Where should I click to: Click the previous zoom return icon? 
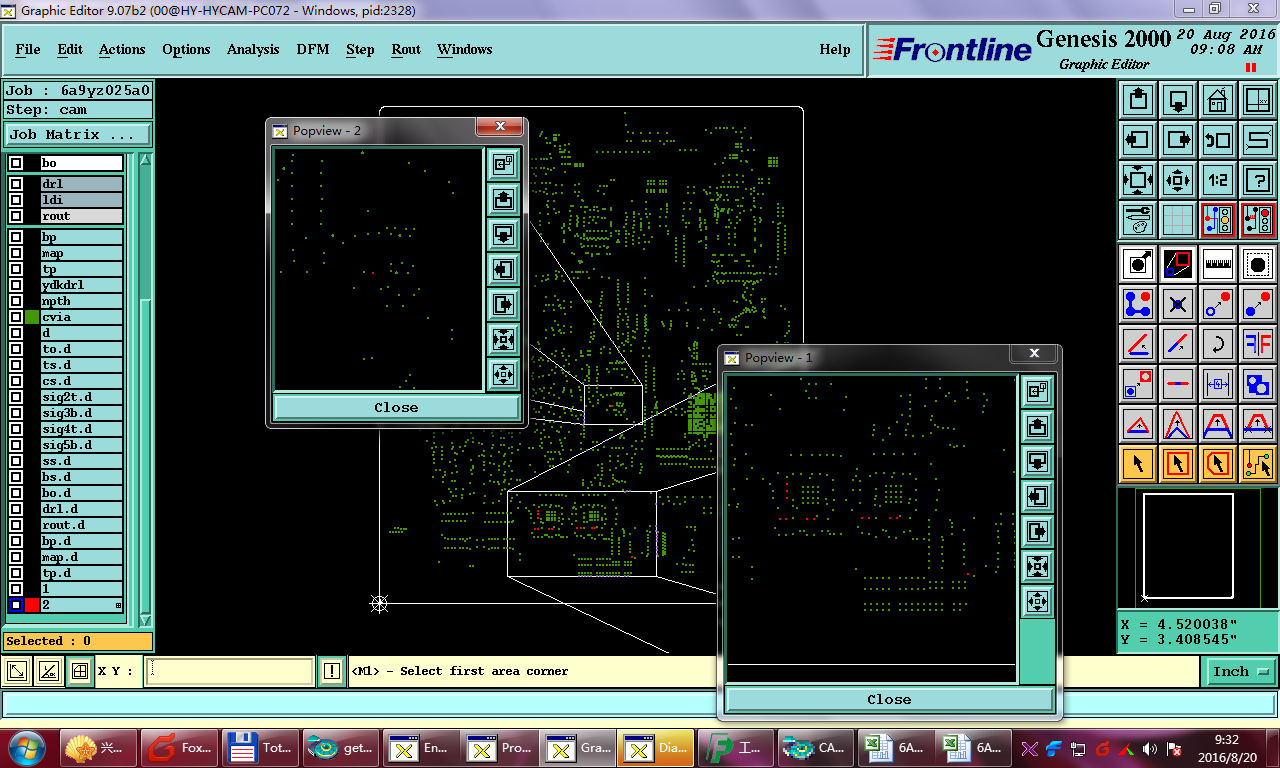(x=1218, y=140)
